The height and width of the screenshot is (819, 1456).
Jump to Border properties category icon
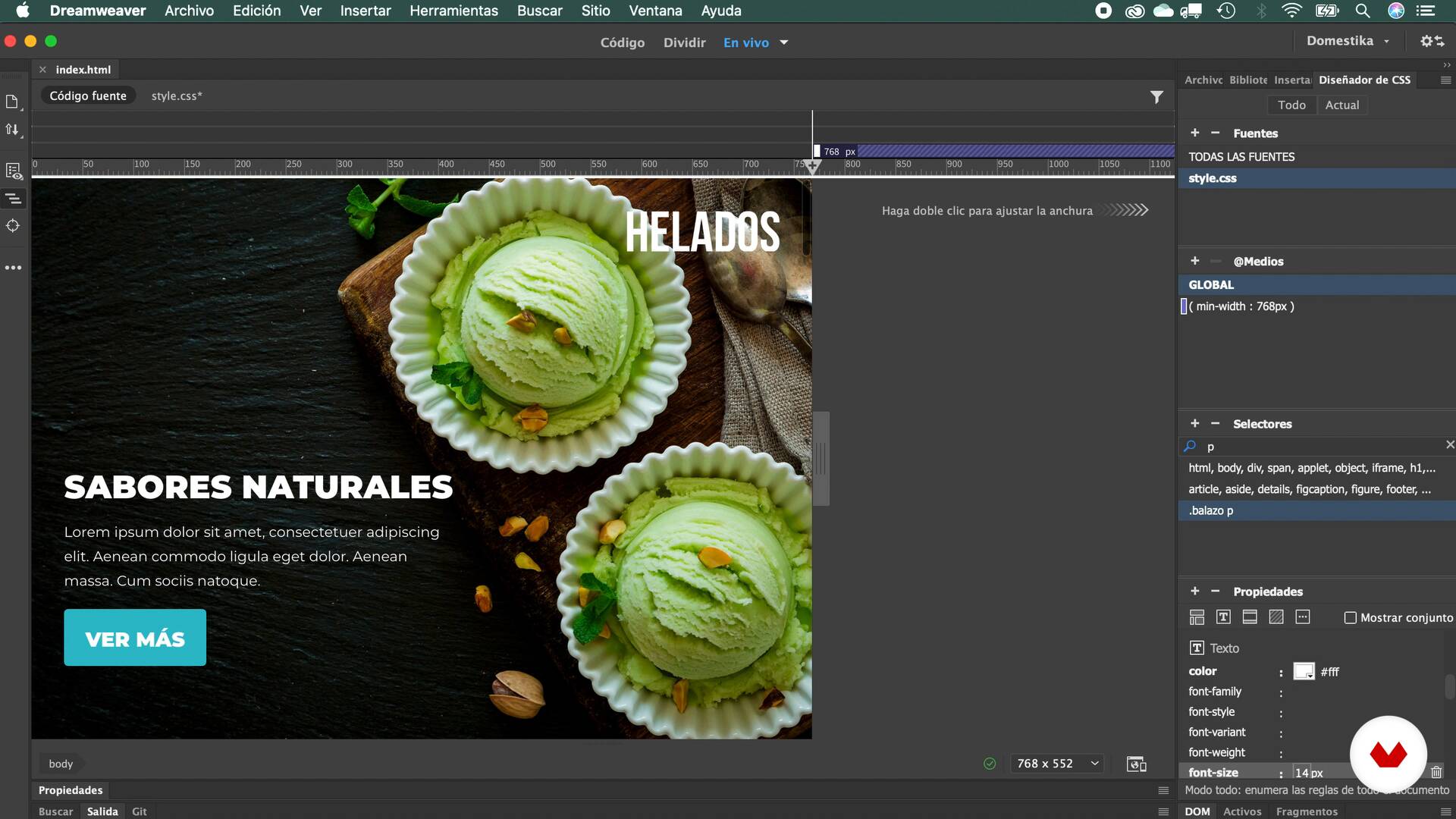pos(1250,617)
